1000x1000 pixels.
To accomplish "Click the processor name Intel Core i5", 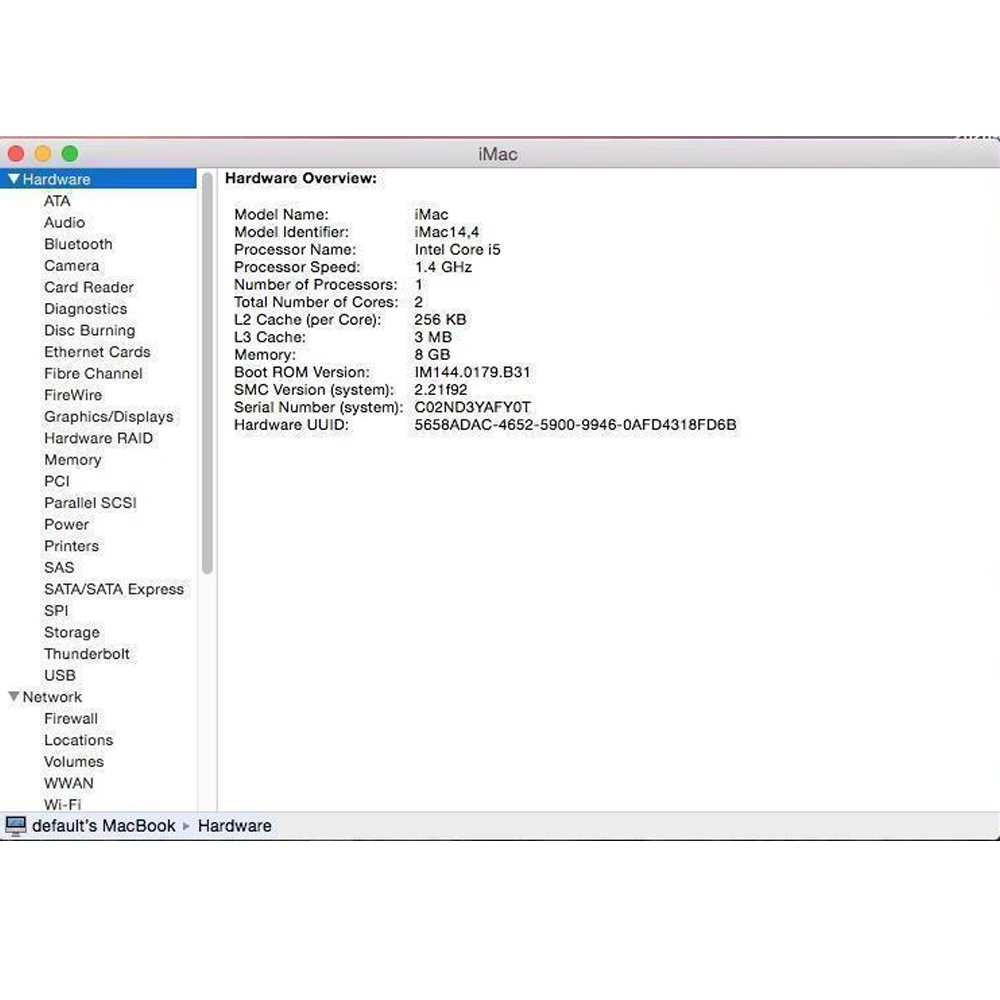I will pyautogui.click(x=457, y=249).
